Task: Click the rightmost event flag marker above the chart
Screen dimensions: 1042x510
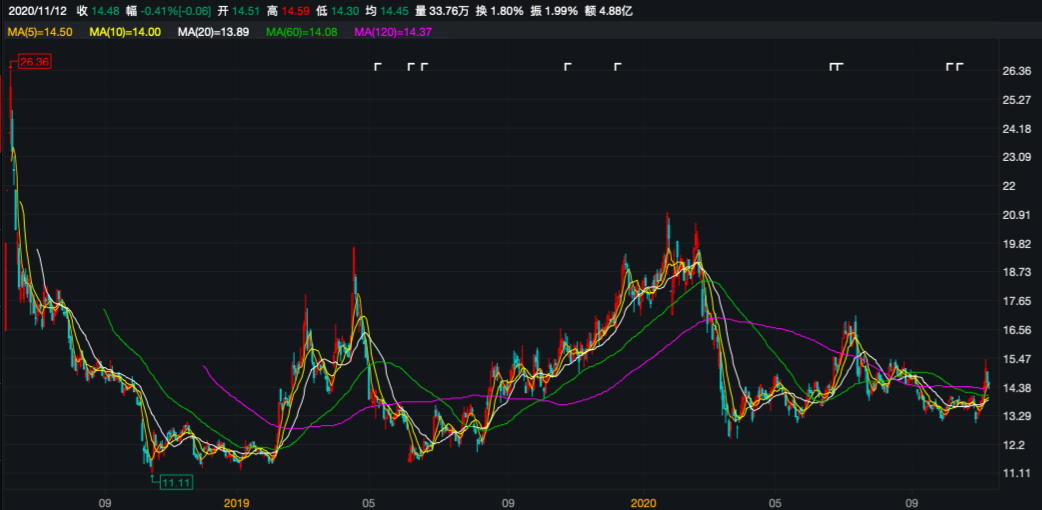Action: pos(959,67)
